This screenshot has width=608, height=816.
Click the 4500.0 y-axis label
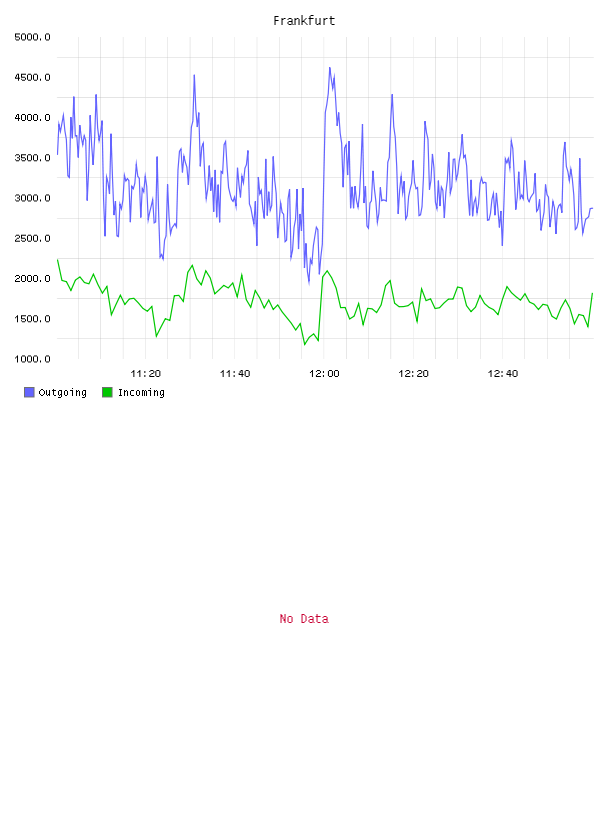[32, 78]
